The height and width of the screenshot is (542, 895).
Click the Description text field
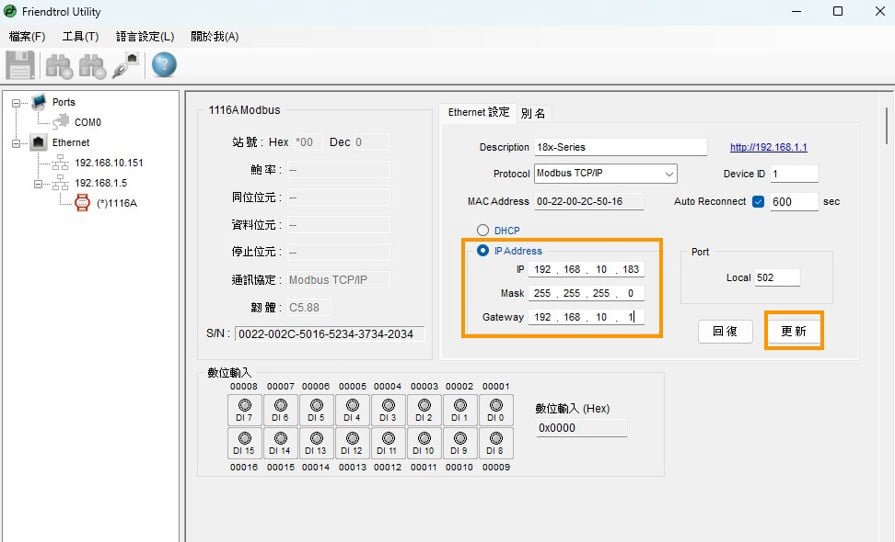[620, 147]
